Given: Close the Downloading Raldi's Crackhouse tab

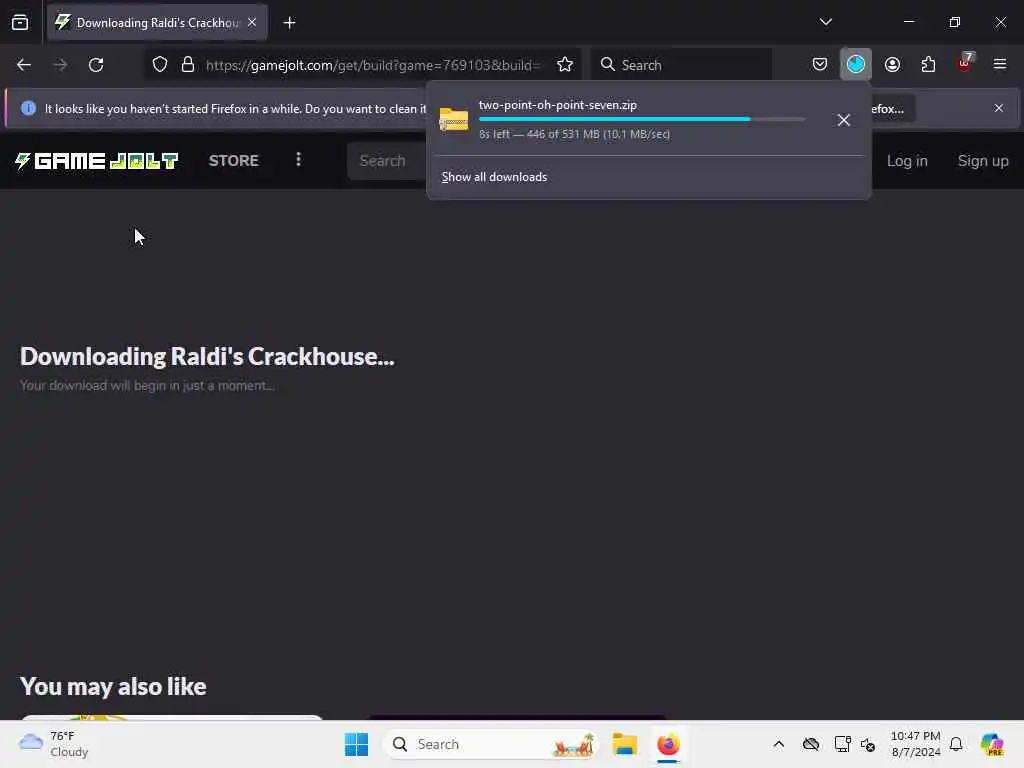Looking at the screenshot, I should click(252, 22).
